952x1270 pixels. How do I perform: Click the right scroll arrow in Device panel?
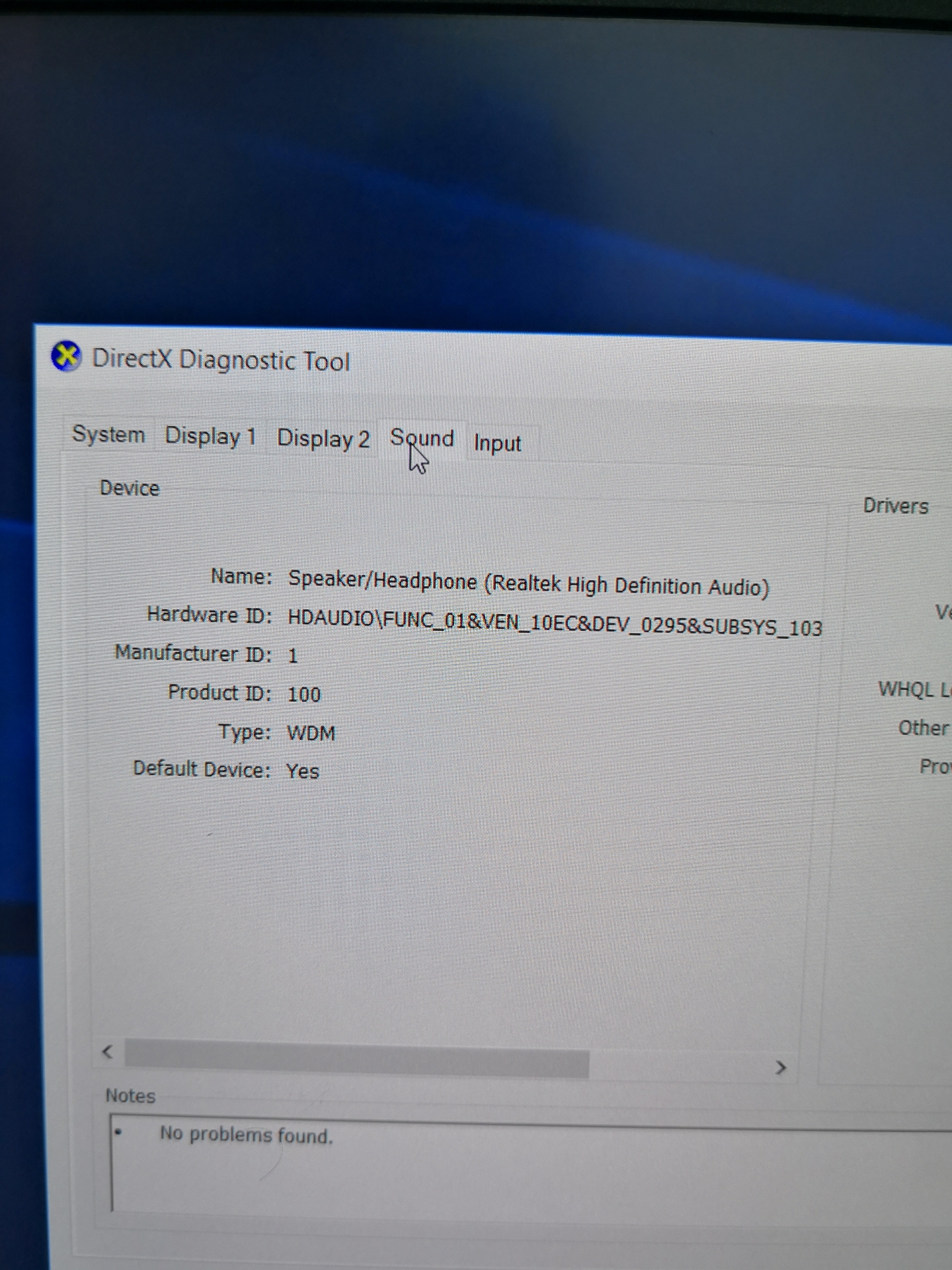781,1067
